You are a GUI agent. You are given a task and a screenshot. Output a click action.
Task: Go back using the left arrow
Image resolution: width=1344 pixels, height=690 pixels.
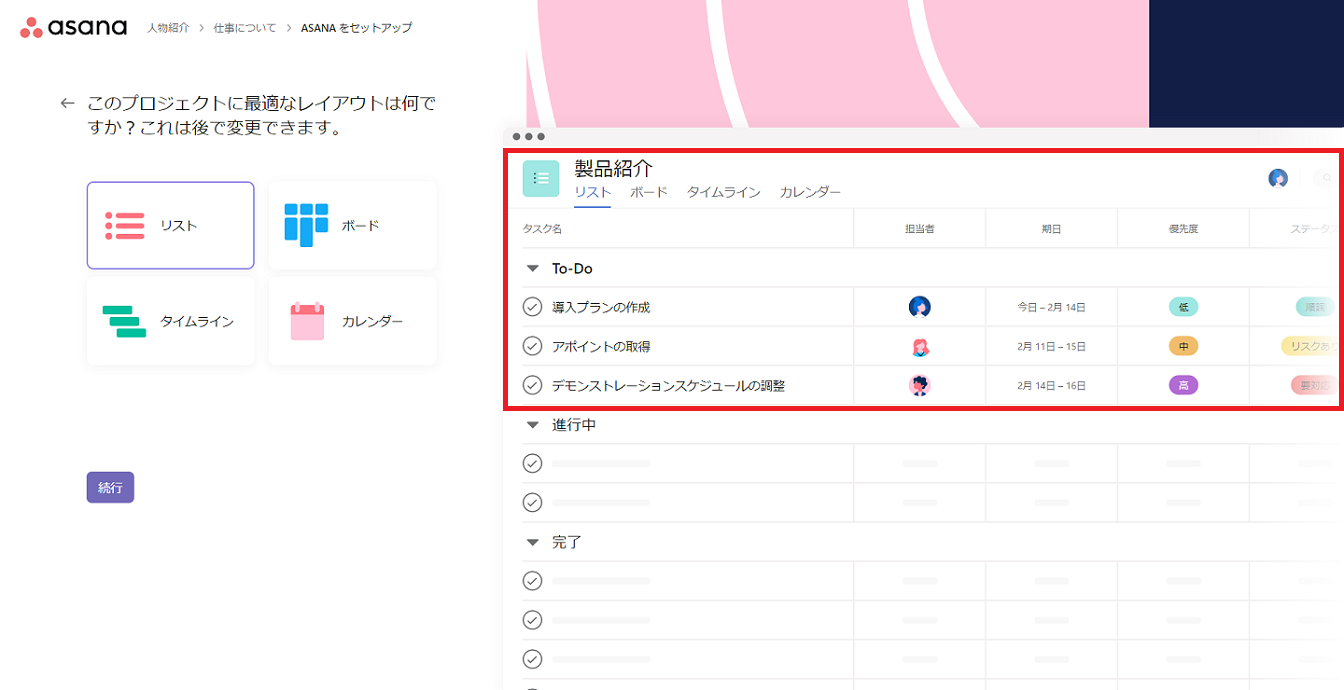pos(67,103)
